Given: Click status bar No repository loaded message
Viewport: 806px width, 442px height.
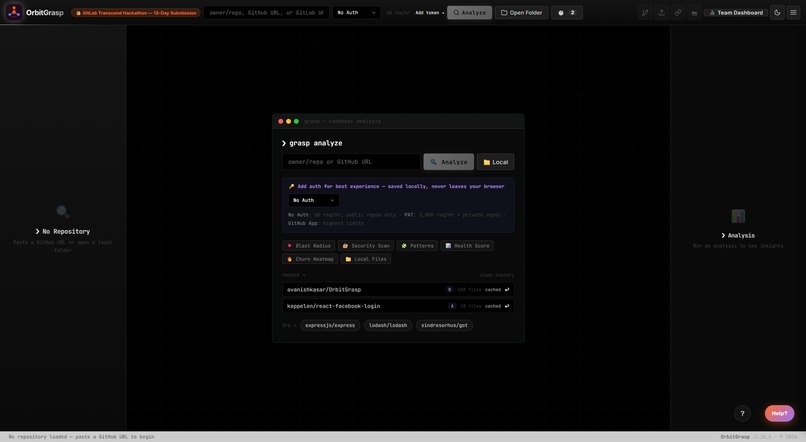Looking at the screenshot, I should 81,437.
